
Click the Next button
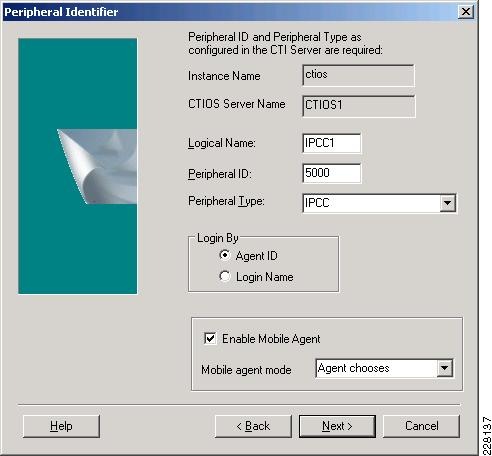click(337, 426)
